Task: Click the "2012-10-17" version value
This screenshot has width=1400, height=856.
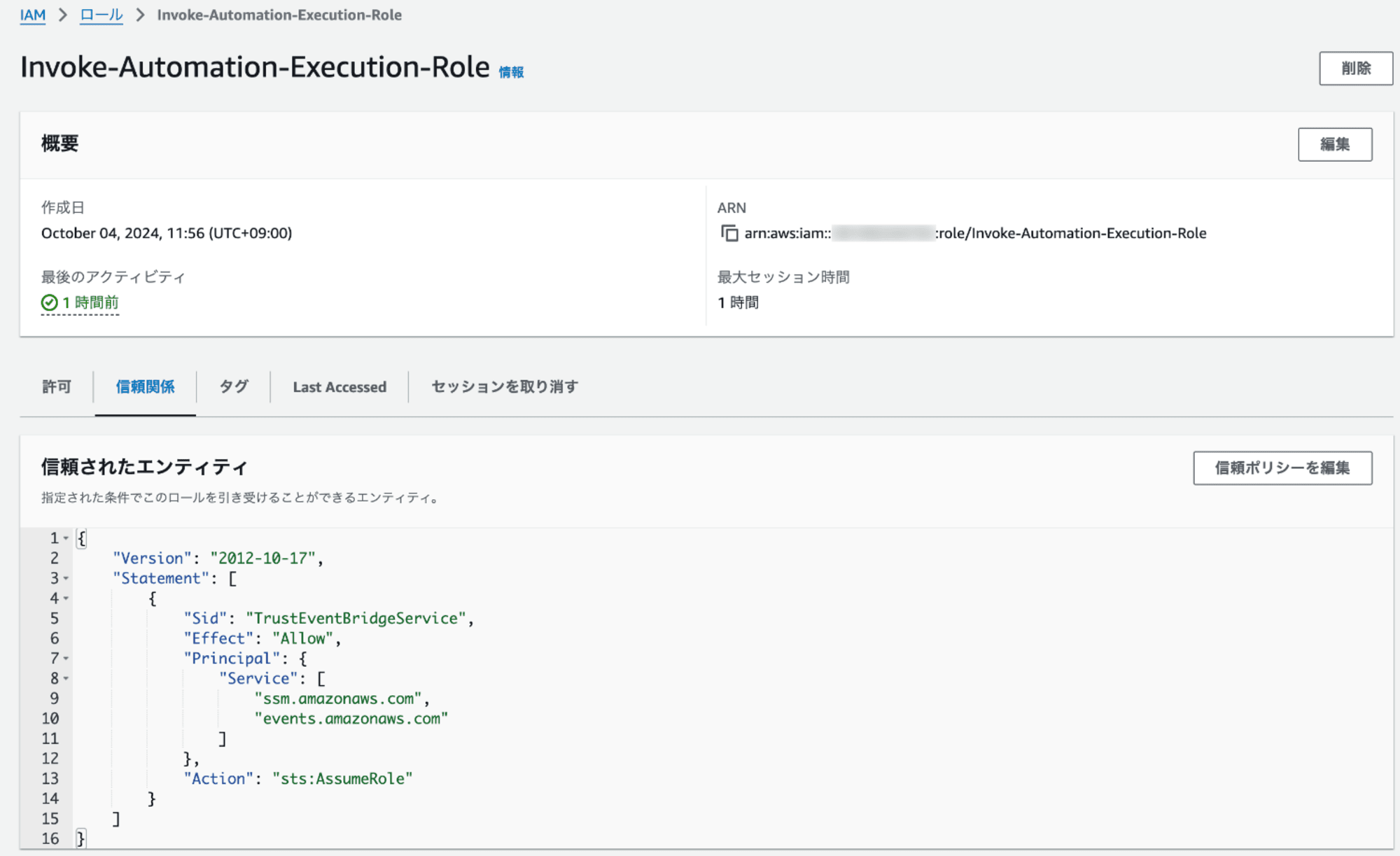Action: coord(263,559)
